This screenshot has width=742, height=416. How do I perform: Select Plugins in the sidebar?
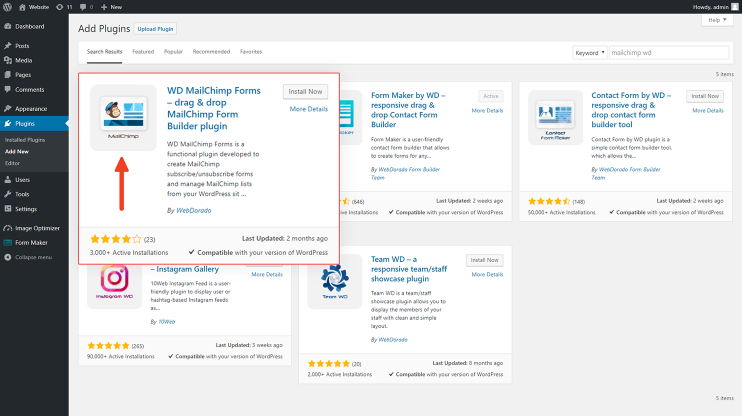coord(34,124)
